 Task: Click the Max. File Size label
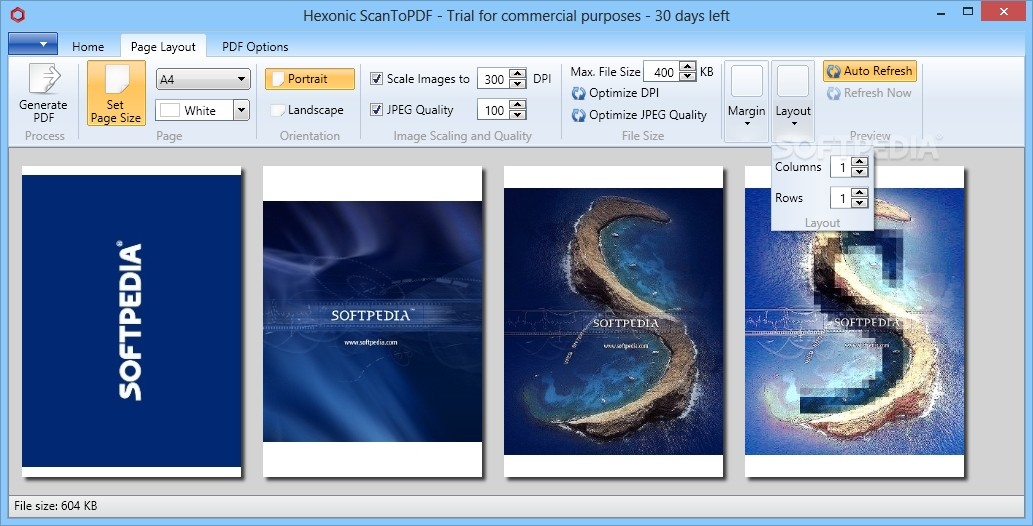tap(605, 72)
